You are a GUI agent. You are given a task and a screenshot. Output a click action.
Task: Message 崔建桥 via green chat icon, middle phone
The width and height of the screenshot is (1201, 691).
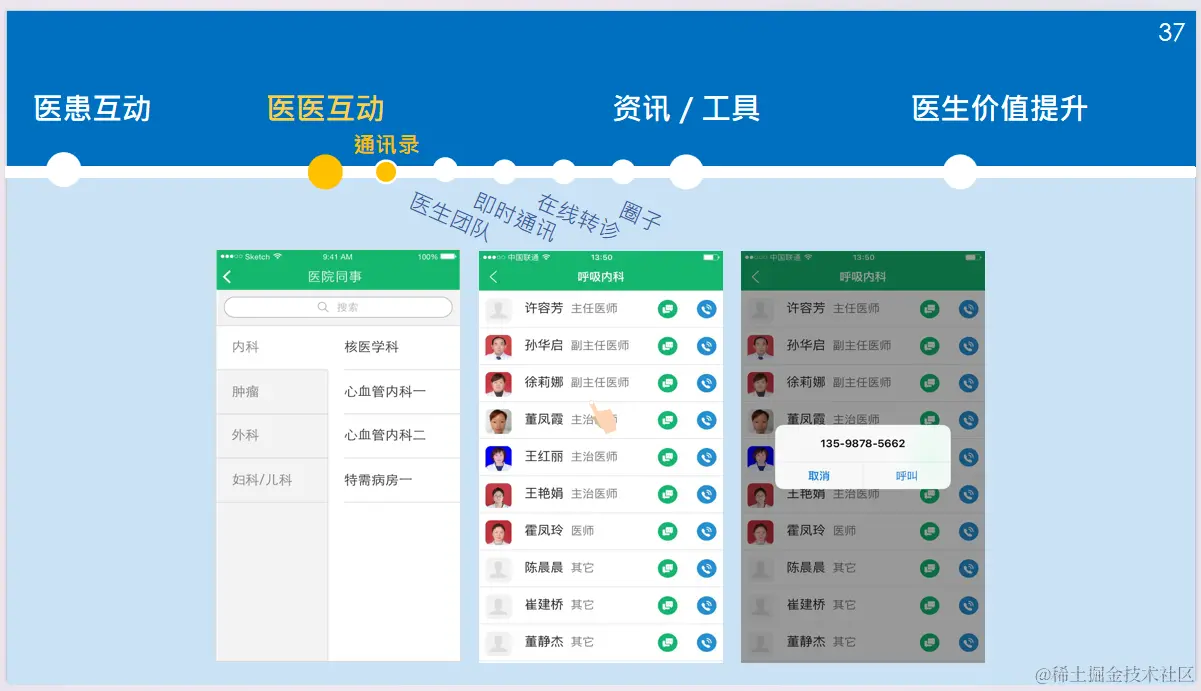pyautogui.click(x=668, y=605)
